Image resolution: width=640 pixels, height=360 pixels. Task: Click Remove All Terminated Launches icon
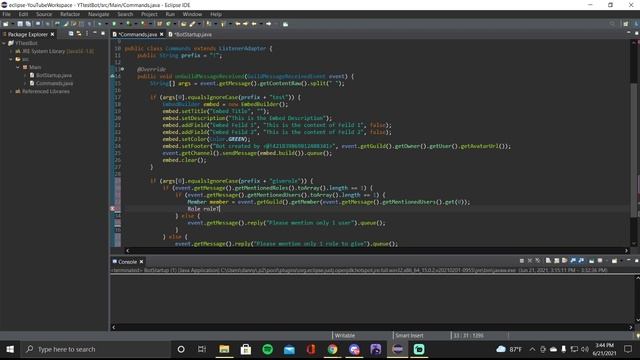coord(538,260)
